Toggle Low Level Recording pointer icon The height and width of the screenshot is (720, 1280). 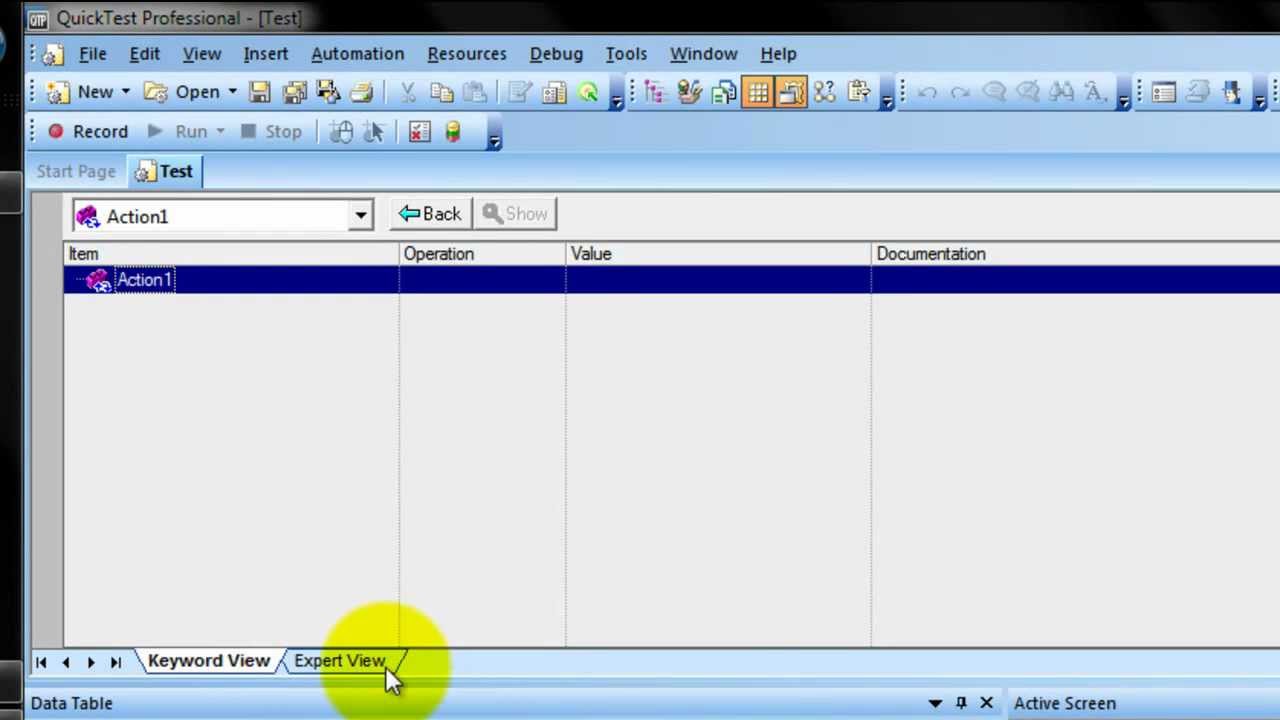(x=374, y=131)
